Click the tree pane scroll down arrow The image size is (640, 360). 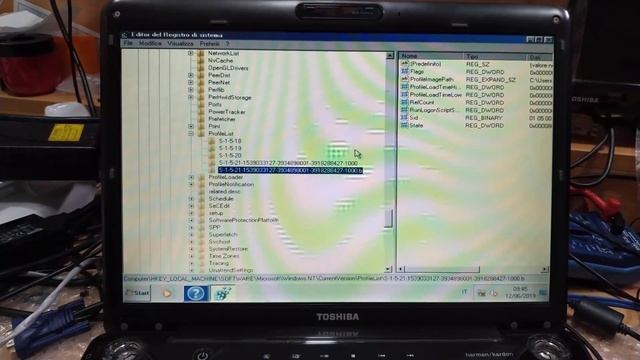pos(388,269)
